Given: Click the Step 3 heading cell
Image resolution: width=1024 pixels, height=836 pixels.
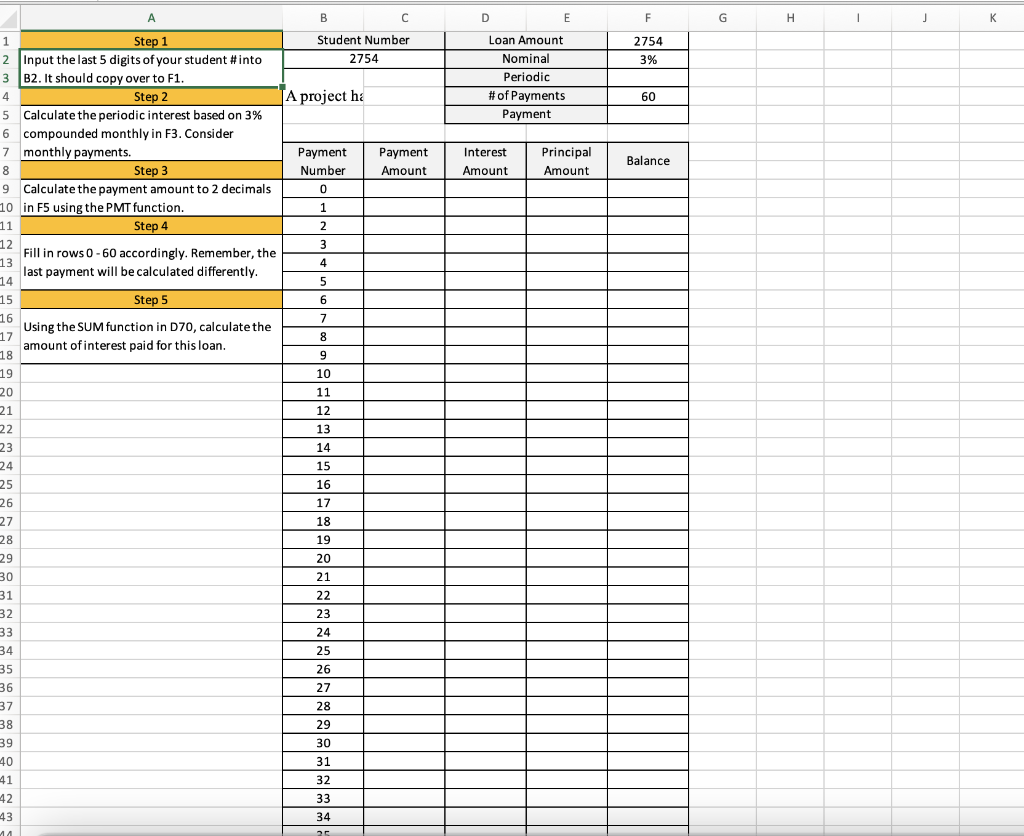Looking at the screenshot, I should (152, 170).
